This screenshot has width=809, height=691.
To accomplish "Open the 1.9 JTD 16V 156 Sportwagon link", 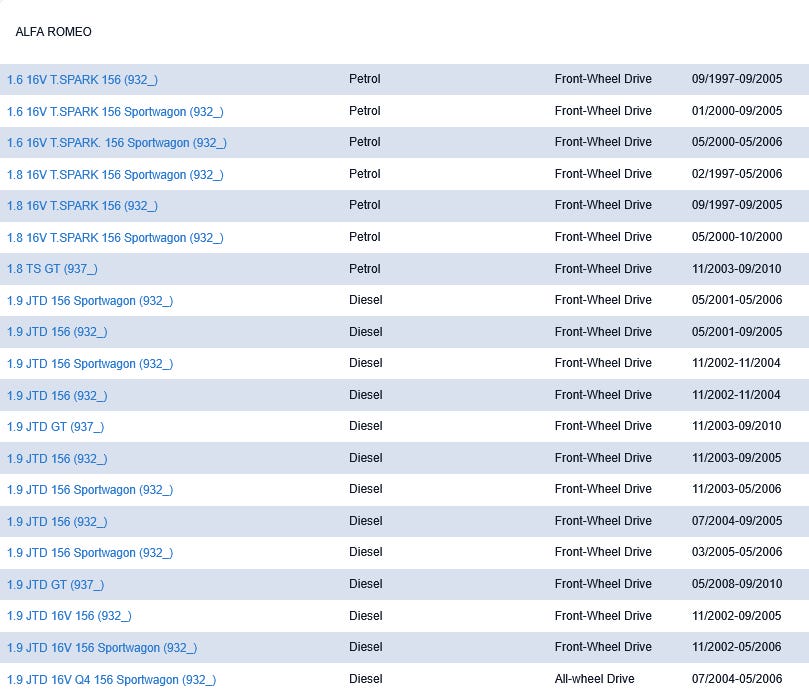I will click(x=102, y=647).
